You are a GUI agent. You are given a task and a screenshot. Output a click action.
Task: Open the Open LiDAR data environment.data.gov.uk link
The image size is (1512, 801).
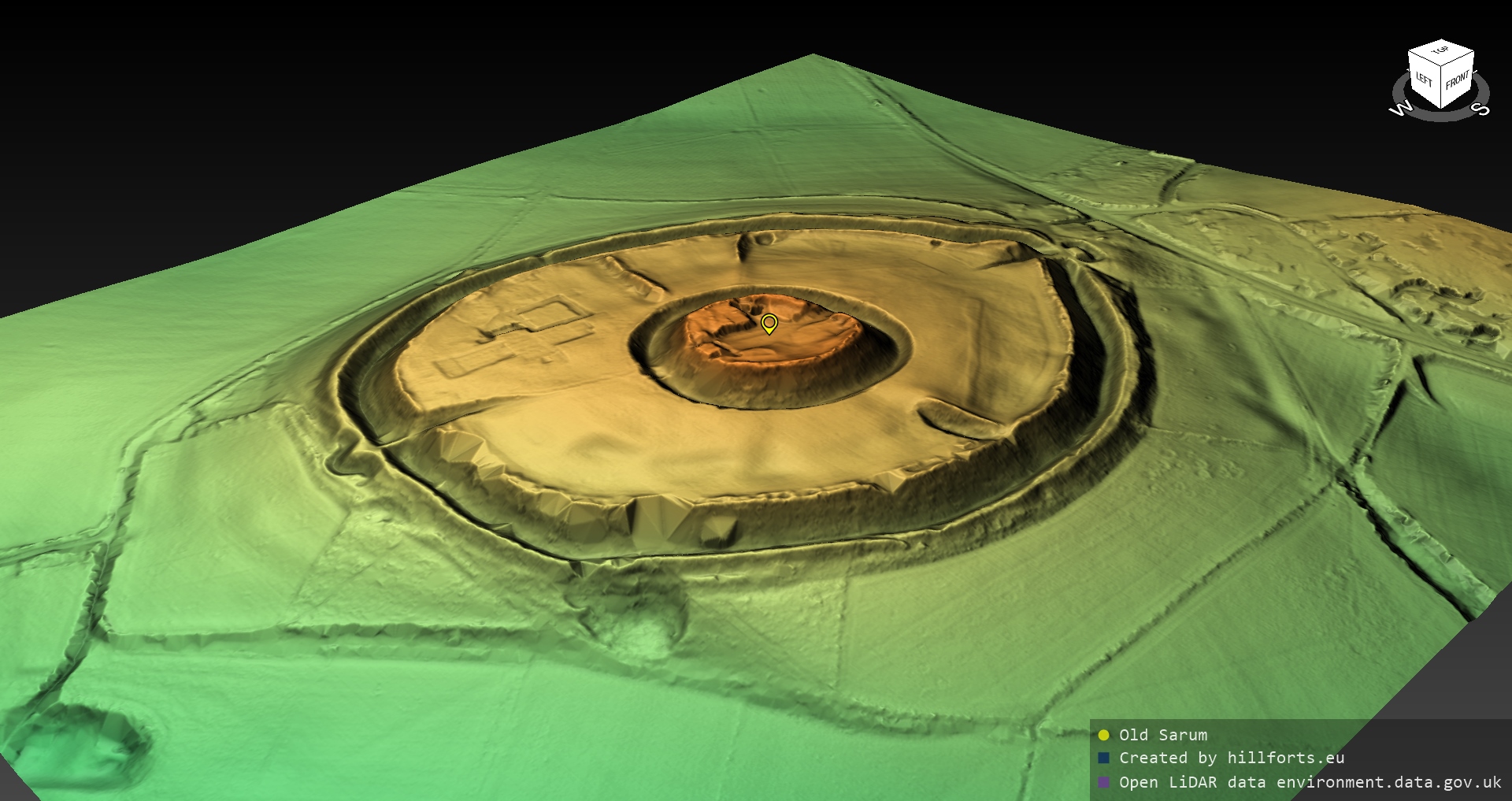tap(1310, 782)
